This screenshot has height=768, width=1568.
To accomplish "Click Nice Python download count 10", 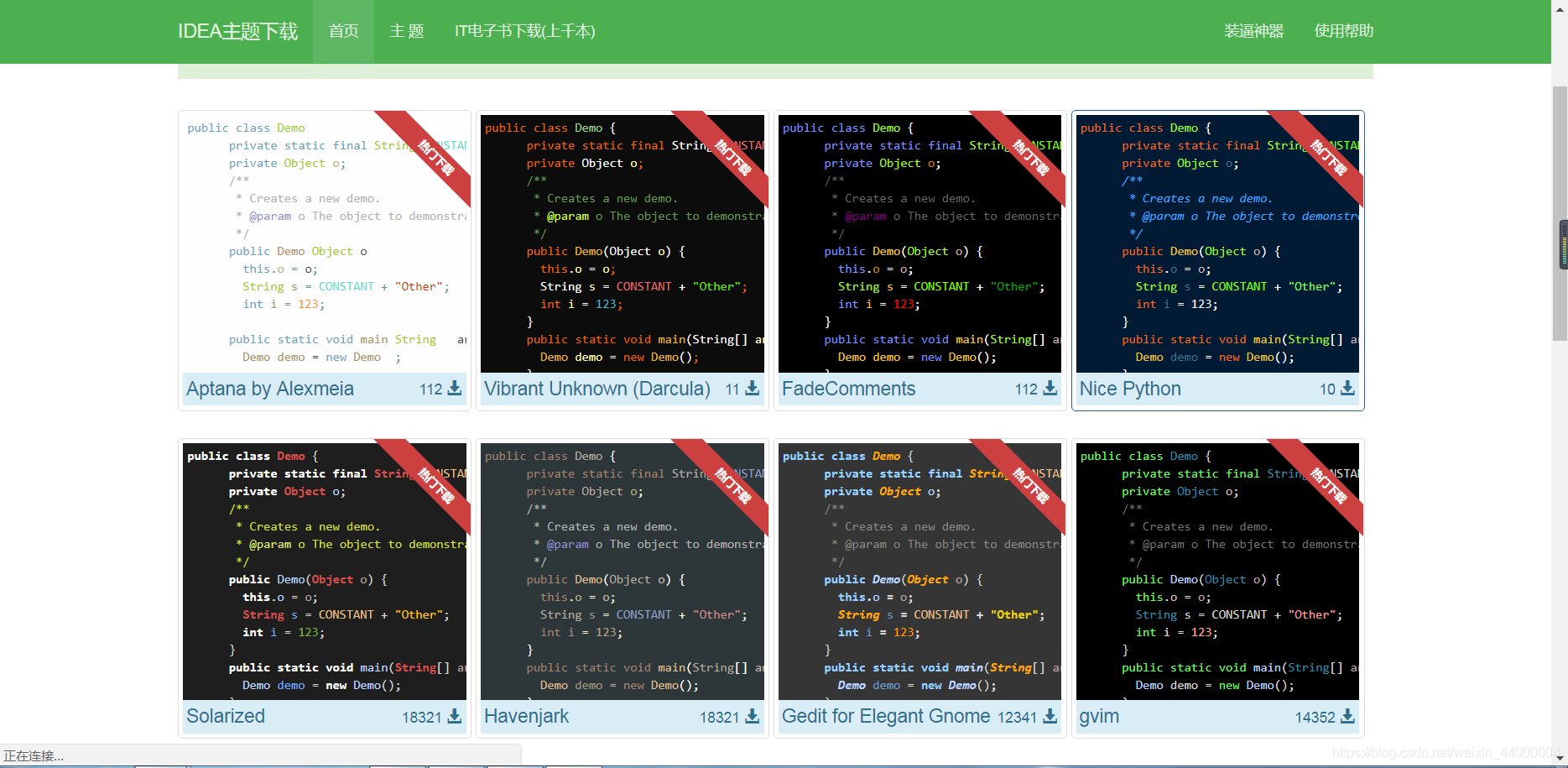I will click(x=1327, y=389).
